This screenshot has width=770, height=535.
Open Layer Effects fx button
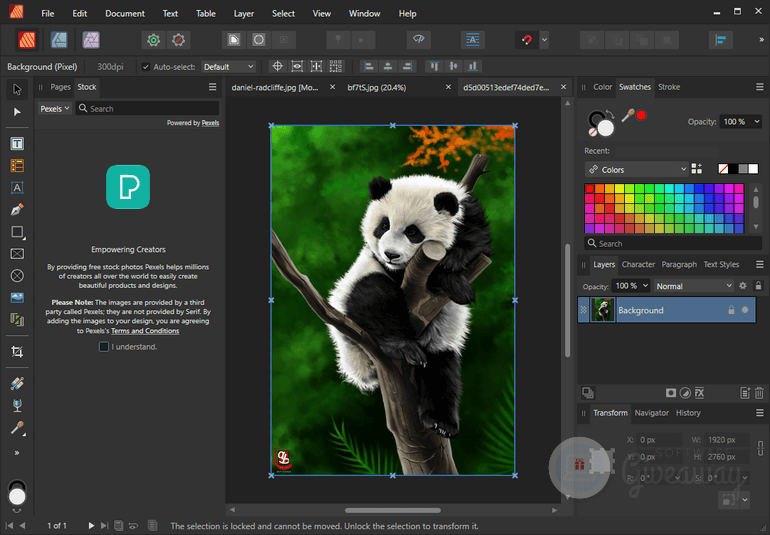point(699,393)
